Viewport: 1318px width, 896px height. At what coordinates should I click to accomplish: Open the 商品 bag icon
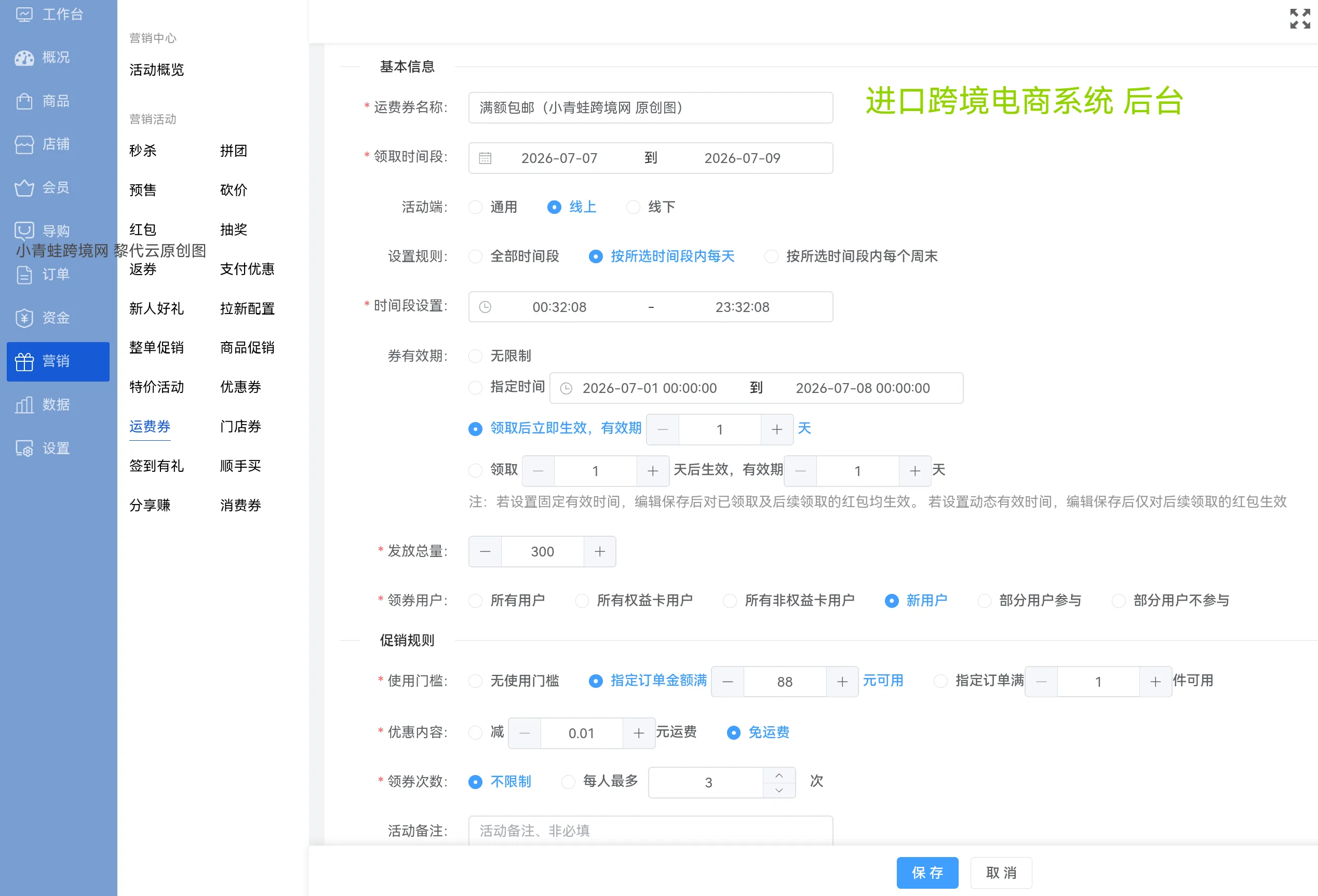point(24,101)
